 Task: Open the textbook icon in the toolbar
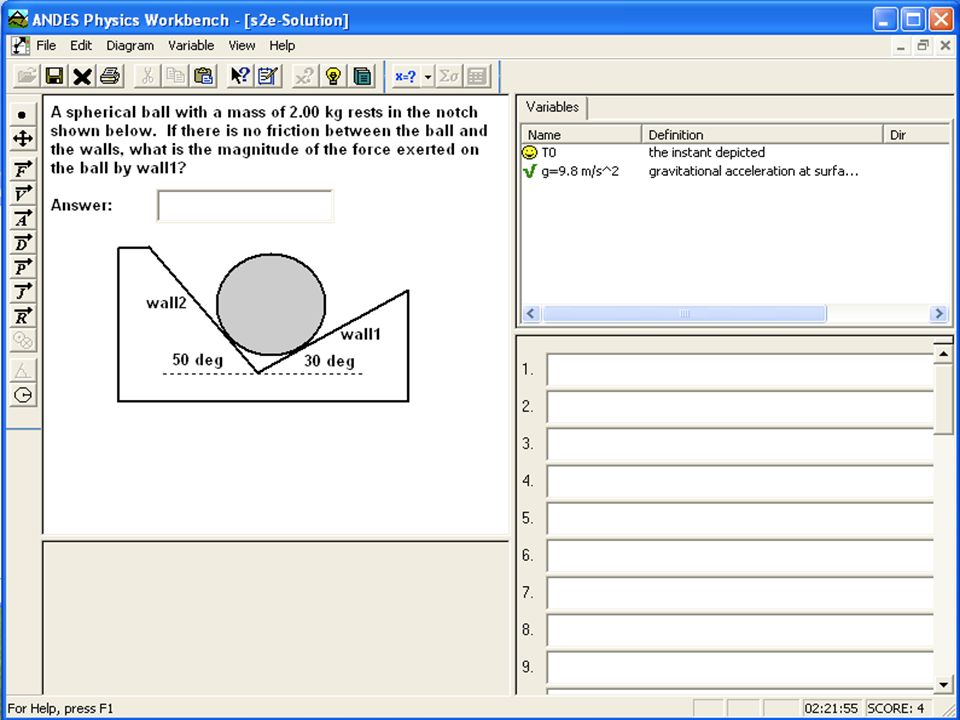362,76
